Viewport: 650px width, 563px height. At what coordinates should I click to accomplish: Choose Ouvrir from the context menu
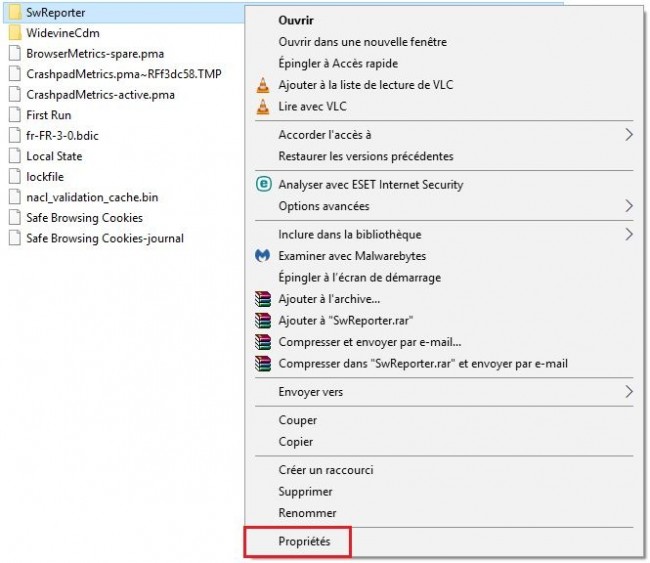296,20
